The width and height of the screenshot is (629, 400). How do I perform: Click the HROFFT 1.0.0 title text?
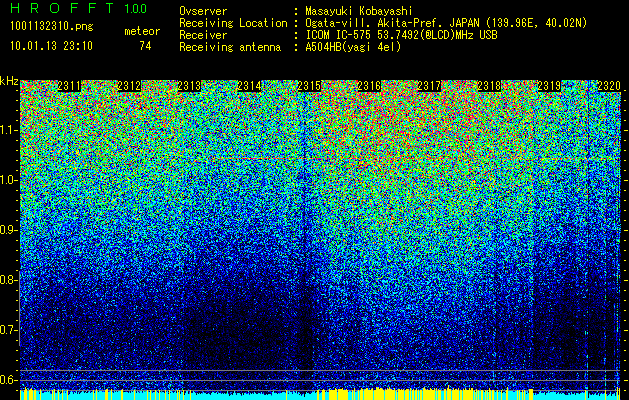[x=78, y=8]
